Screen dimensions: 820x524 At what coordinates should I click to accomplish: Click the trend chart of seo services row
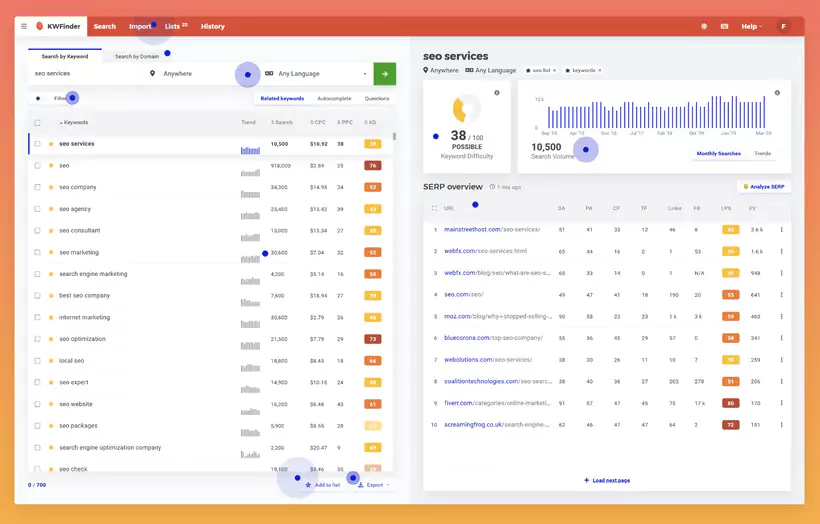tap(250, 150)
